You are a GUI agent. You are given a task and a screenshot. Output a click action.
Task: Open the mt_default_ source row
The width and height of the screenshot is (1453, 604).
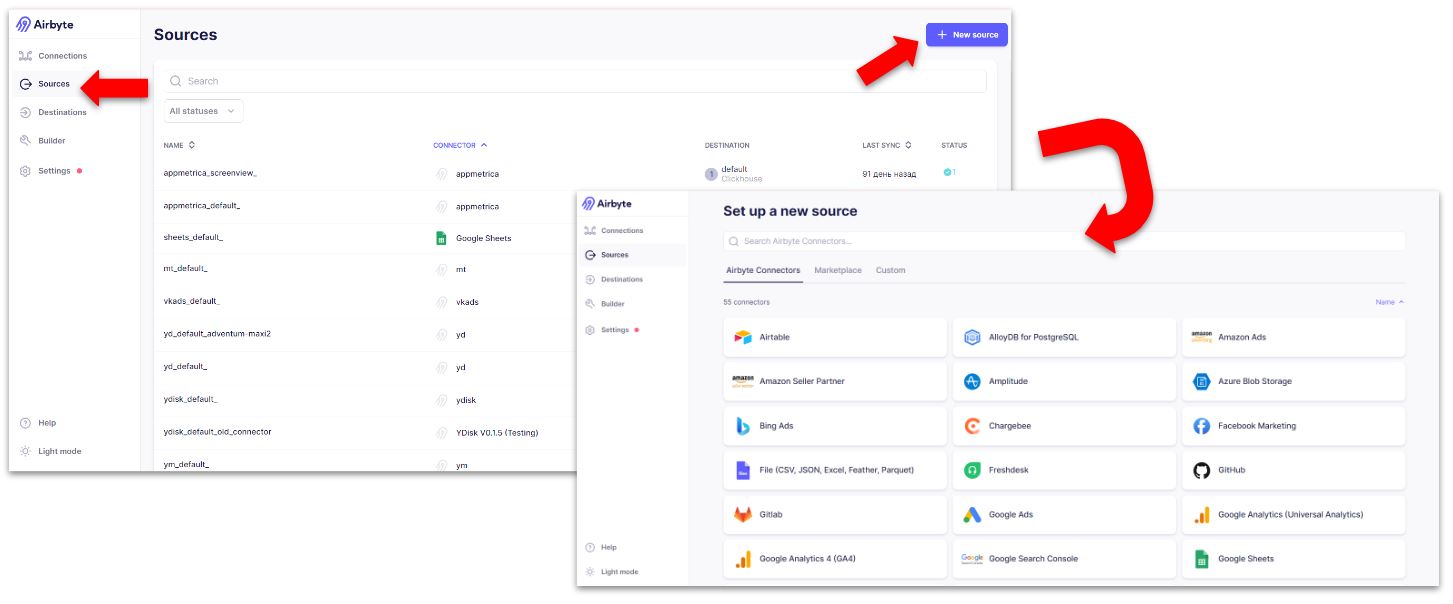[x=186, y=269]
